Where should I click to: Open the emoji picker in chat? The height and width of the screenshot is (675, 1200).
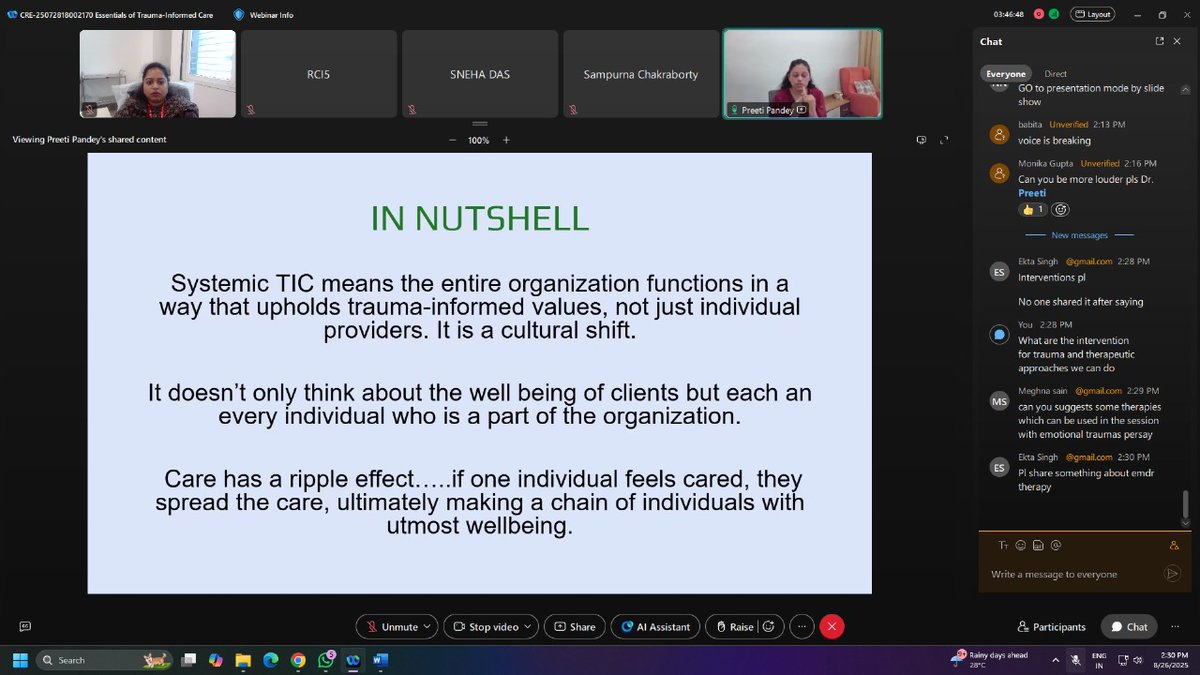[1021, 545]
